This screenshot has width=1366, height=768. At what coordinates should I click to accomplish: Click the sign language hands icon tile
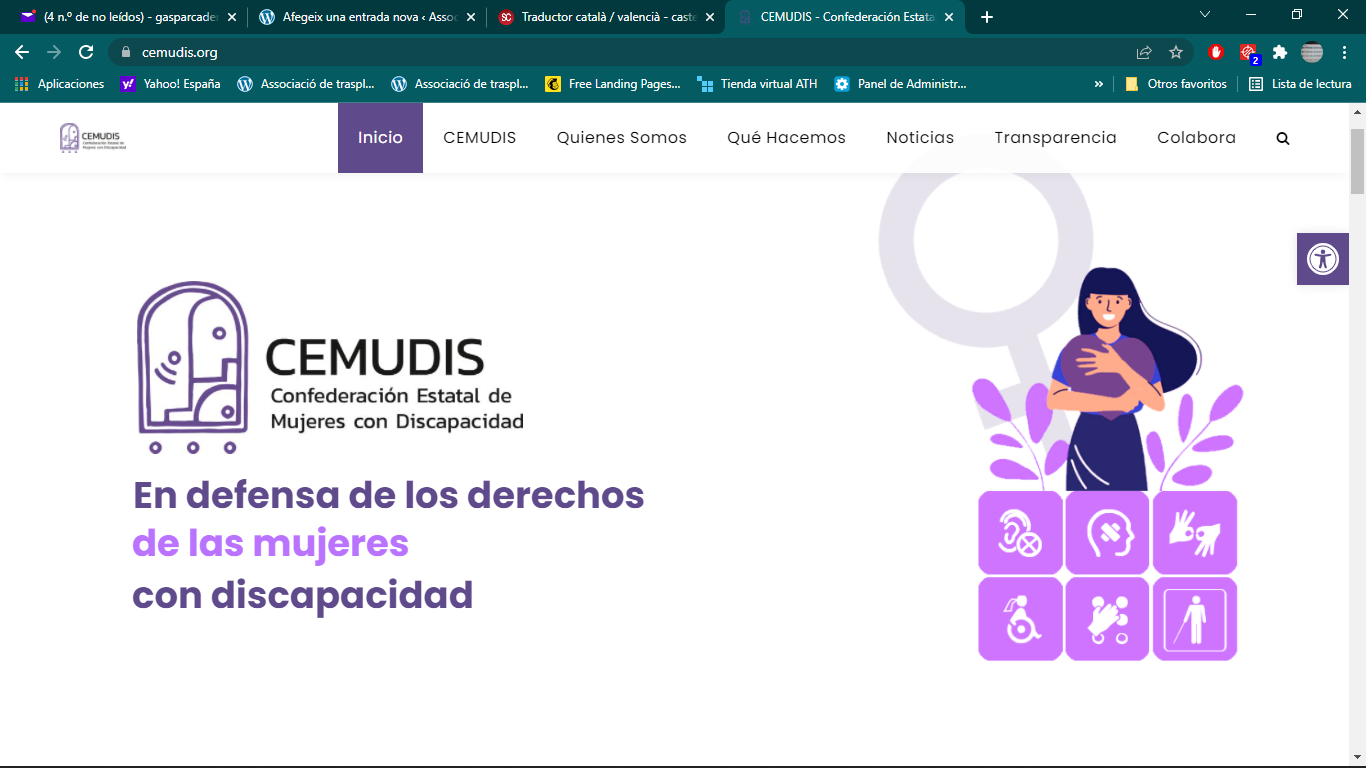(x=1195, y=532)
